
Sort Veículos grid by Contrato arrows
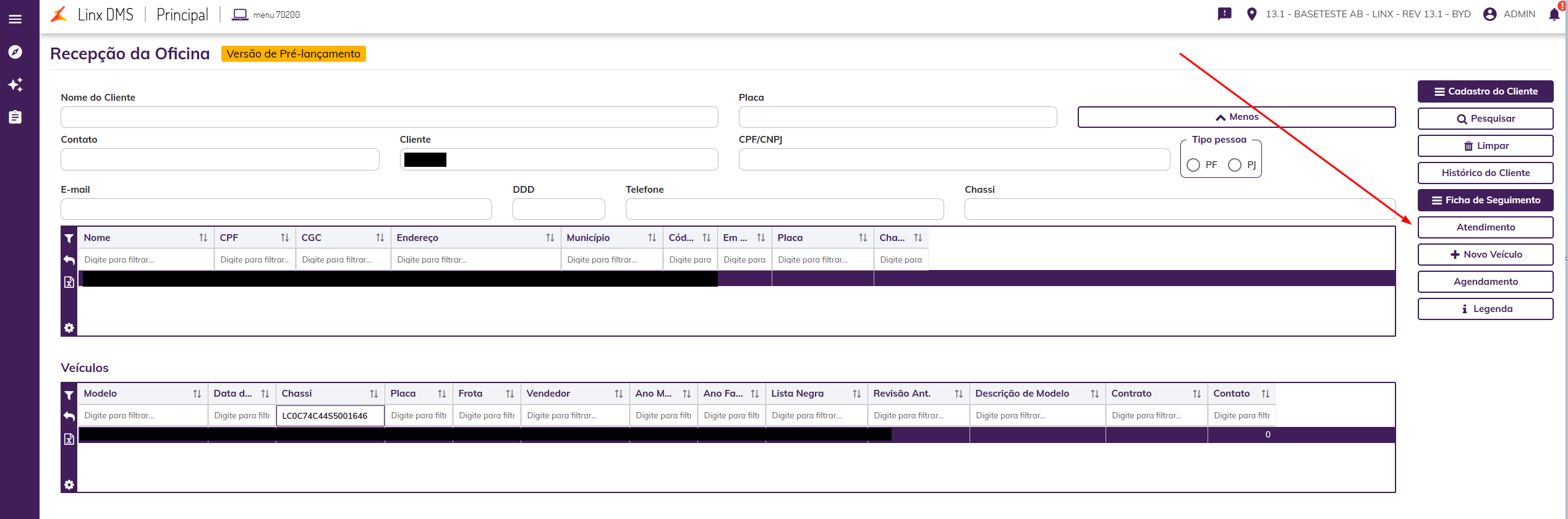1197,394
